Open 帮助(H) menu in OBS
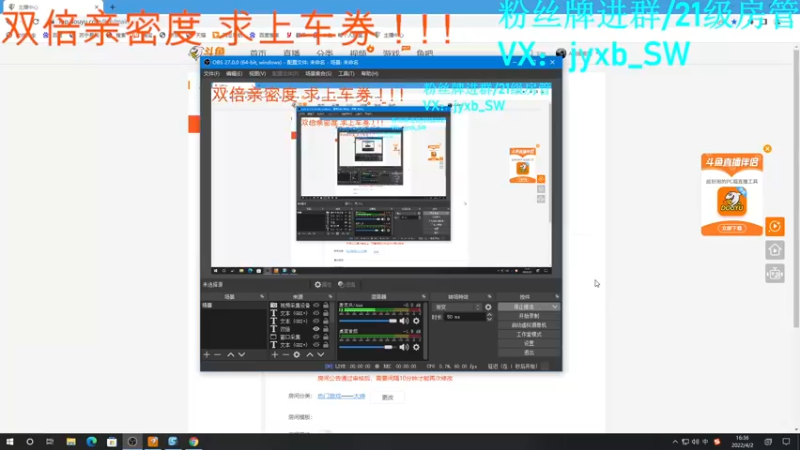The image size is (800, 450). pyautogui.click(x=369, y=74)
